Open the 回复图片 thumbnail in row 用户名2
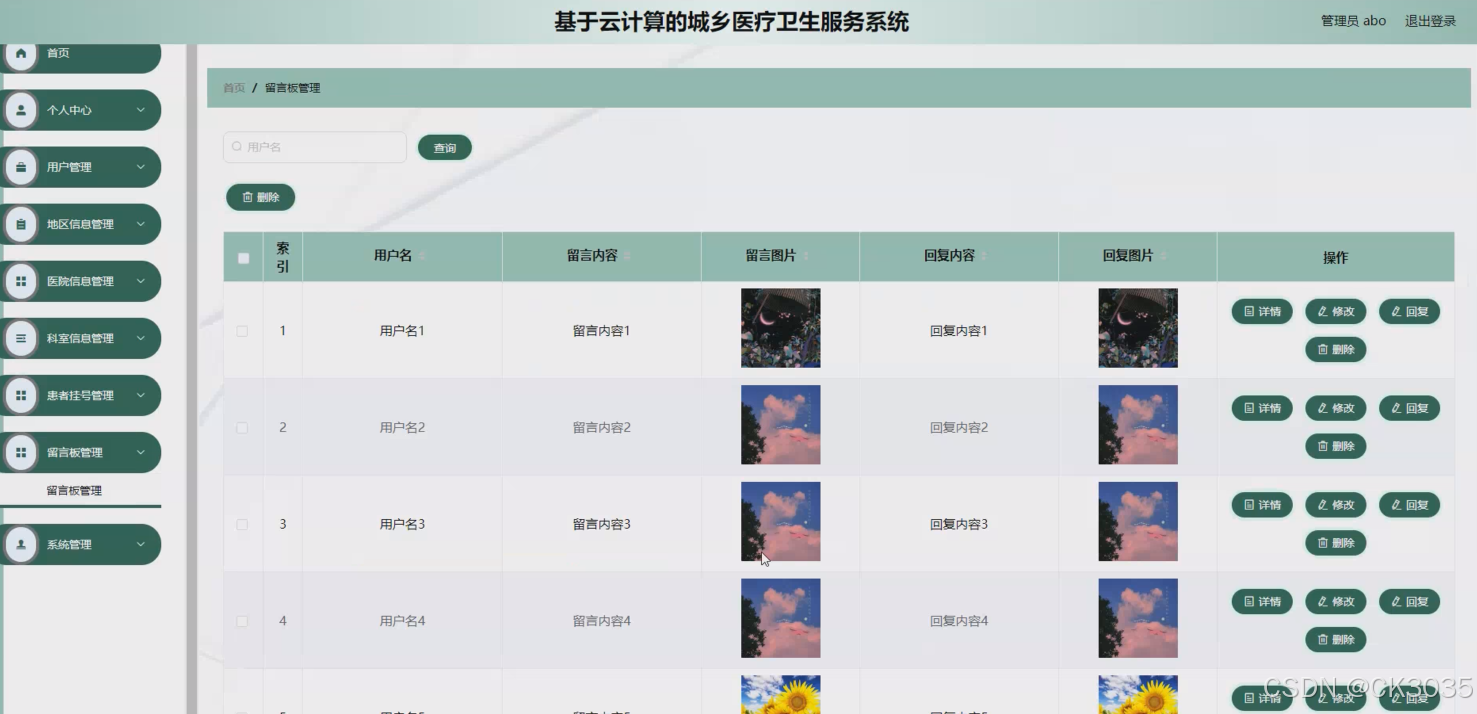This screenshot has width=1477, height=714. click(x=1138, y=425)
